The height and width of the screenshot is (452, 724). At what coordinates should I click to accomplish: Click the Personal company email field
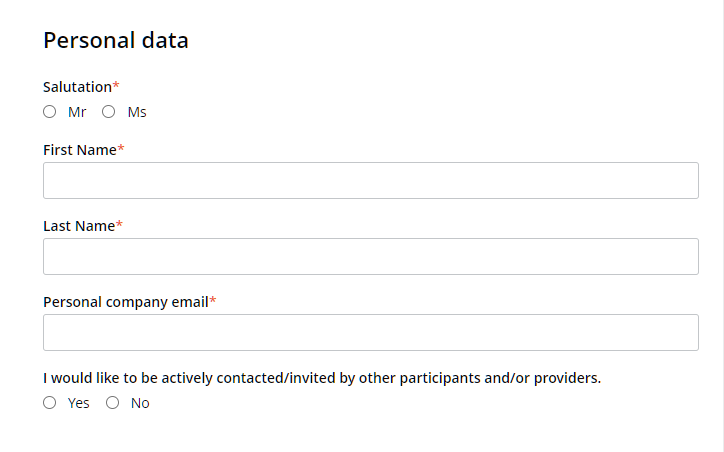click(370, 333)
